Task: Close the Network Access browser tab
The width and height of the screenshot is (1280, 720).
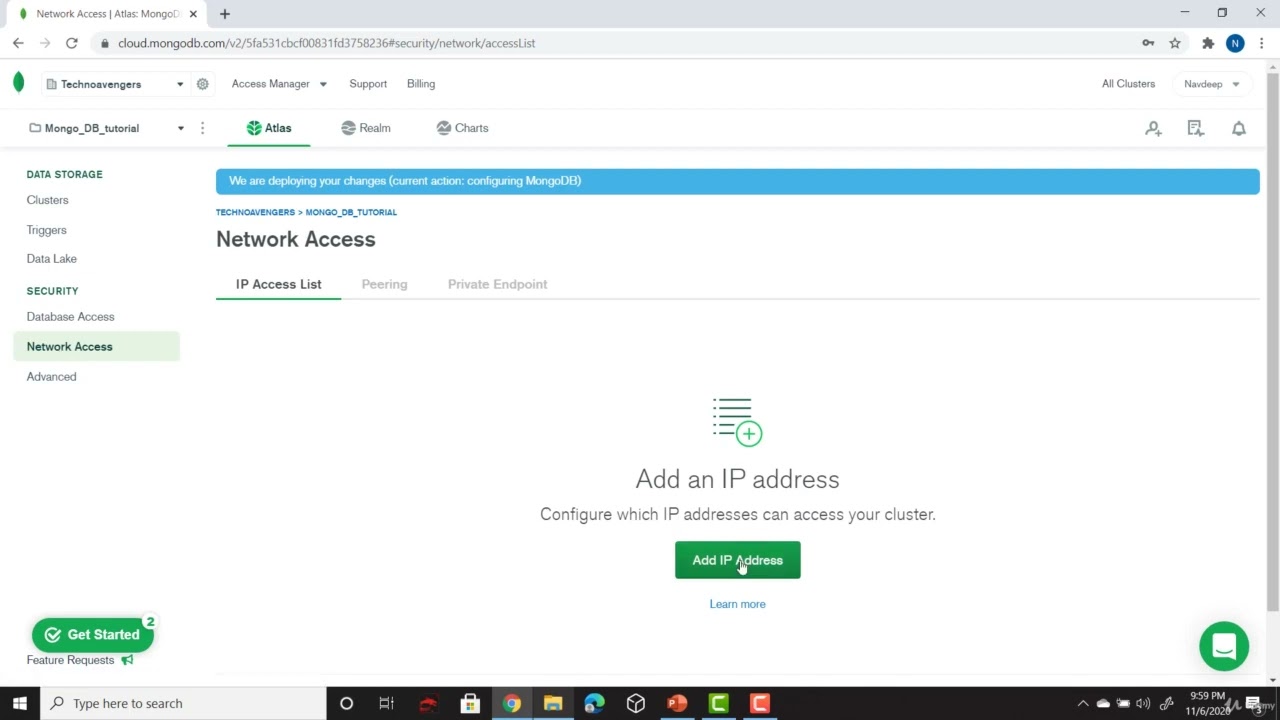Action: [193, 14]
